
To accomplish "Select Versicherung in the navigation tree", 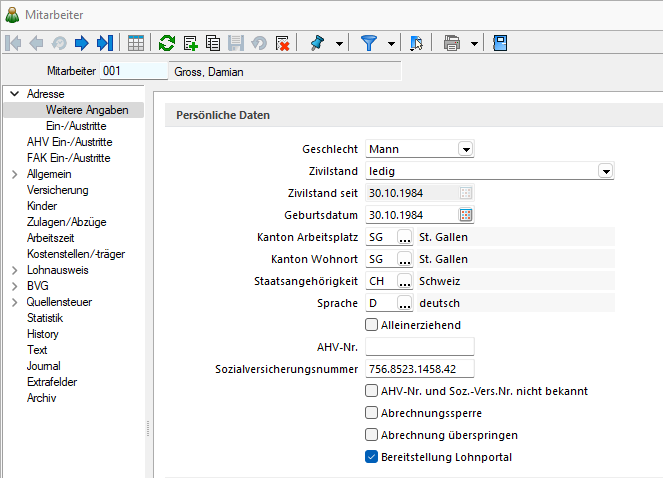I will tap(58, 190).
